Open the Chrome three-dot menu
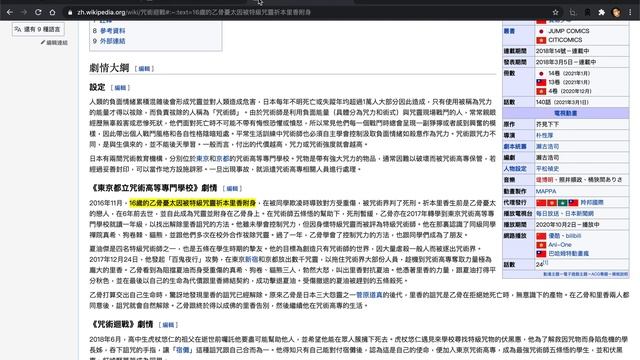Screen dimensions: 640x360 pyautogui.click(x=630, y=13)
